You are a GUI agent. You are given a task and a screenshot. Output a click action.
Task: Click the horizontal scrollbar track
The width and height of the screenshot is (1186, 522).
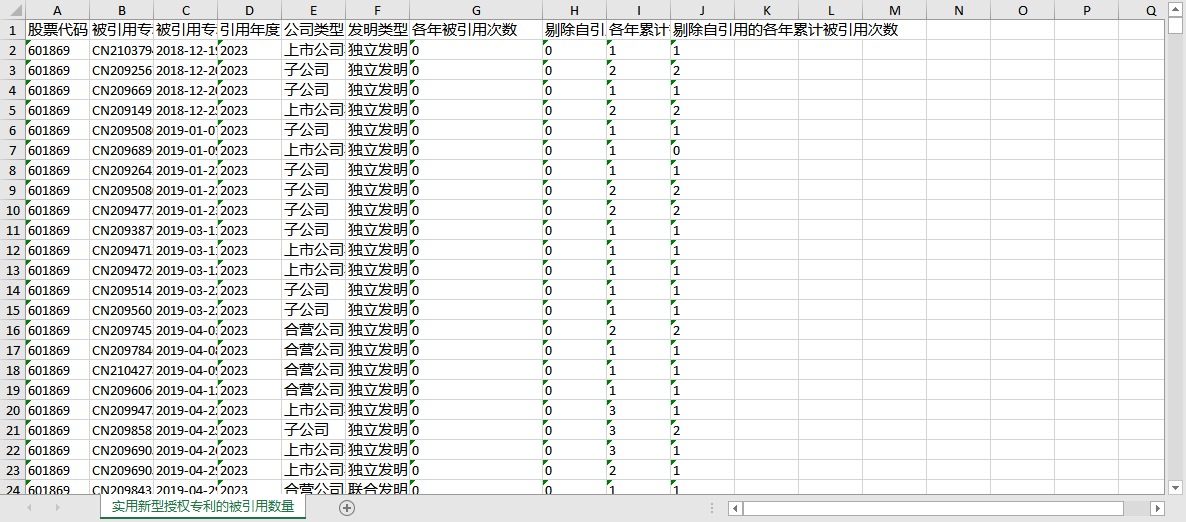tap(945, 508)
